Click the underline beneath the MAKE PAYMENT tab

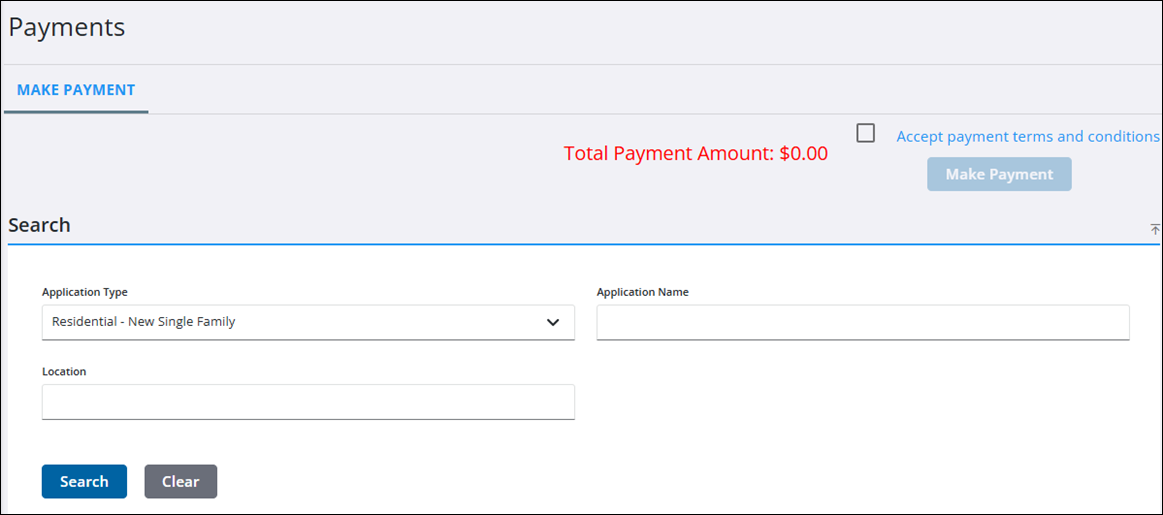point(76,111)
